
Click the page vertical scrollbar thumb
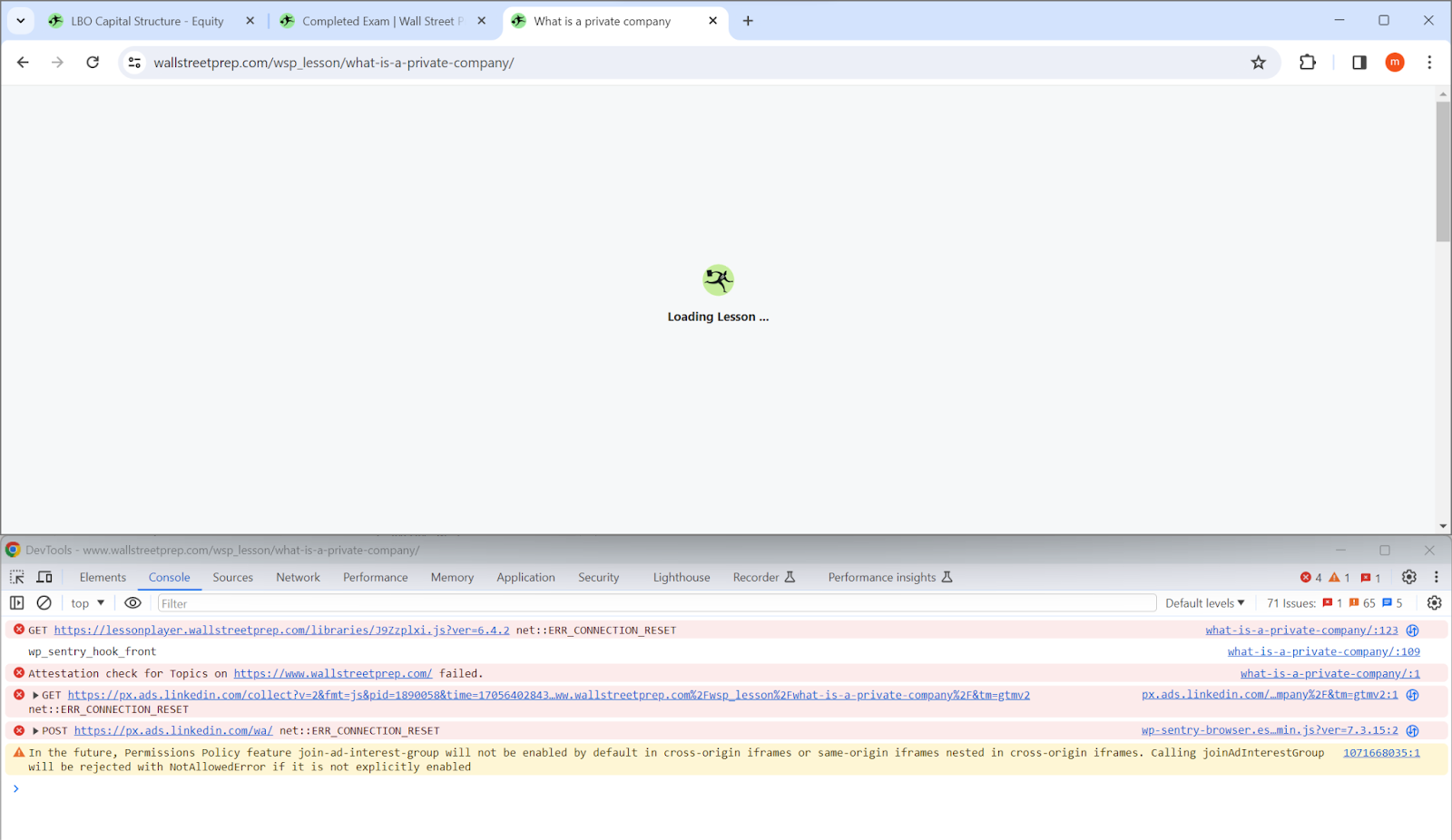pyautogui.click(x=1443, y=171)
